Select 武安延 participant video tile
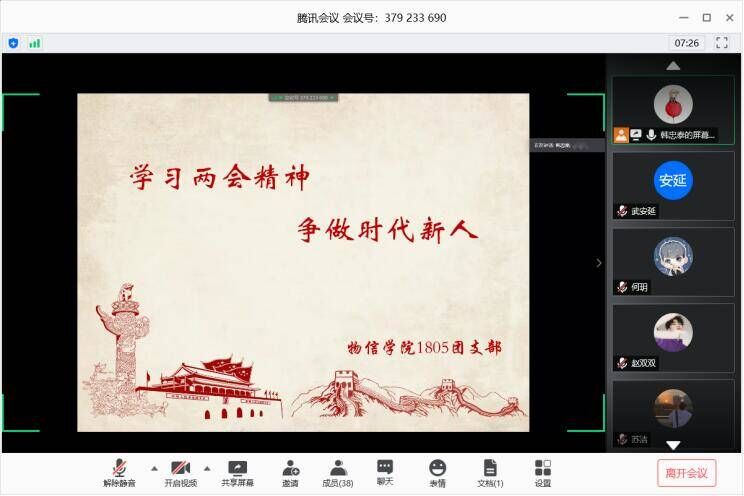The height and width of the screenshot is (496, 744). pos(673,185)
